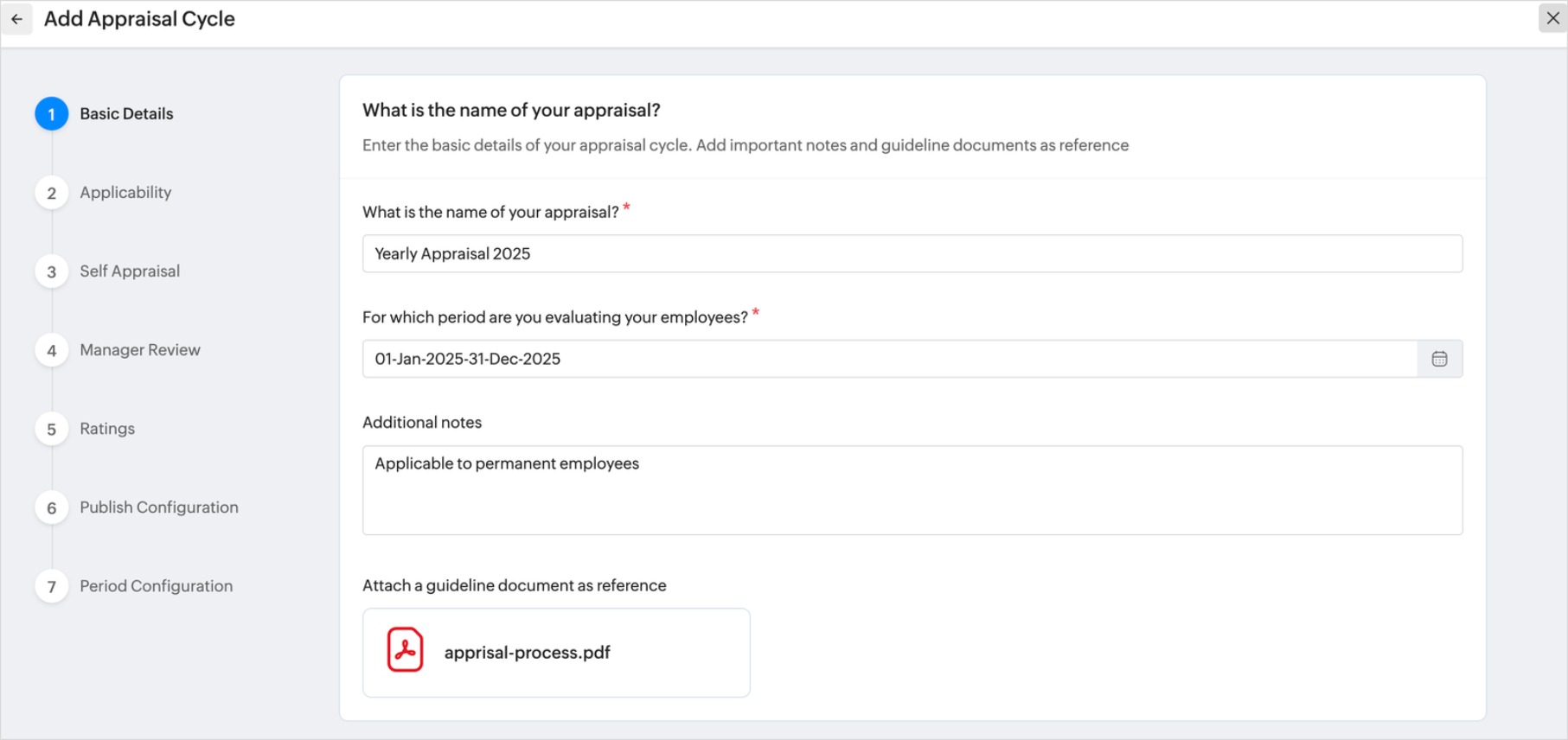1568x740 pixels.
Task: Click step 4 number circle
Action: pyautogui.click(x=52, y=350)
